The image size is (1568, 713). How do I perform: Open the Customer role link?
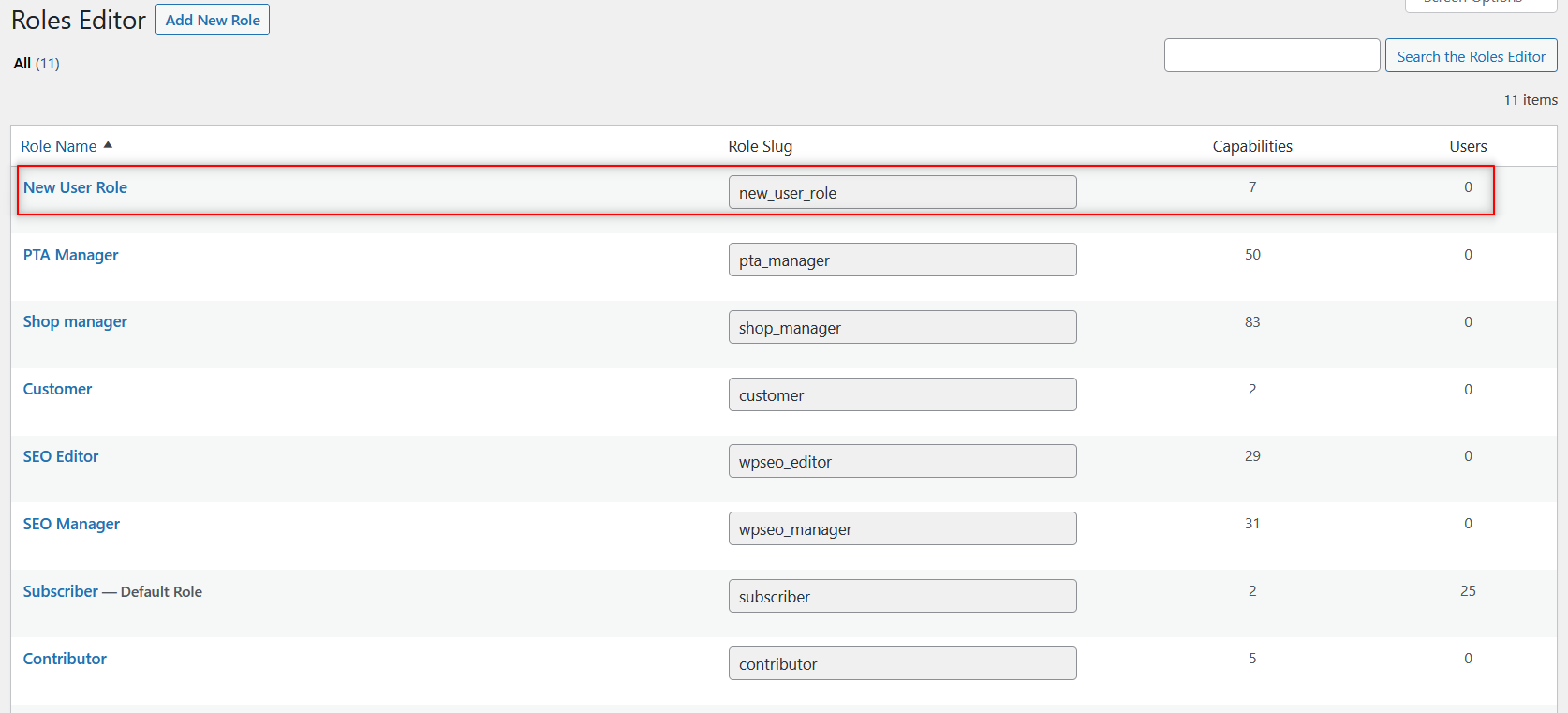click(57, 389)
